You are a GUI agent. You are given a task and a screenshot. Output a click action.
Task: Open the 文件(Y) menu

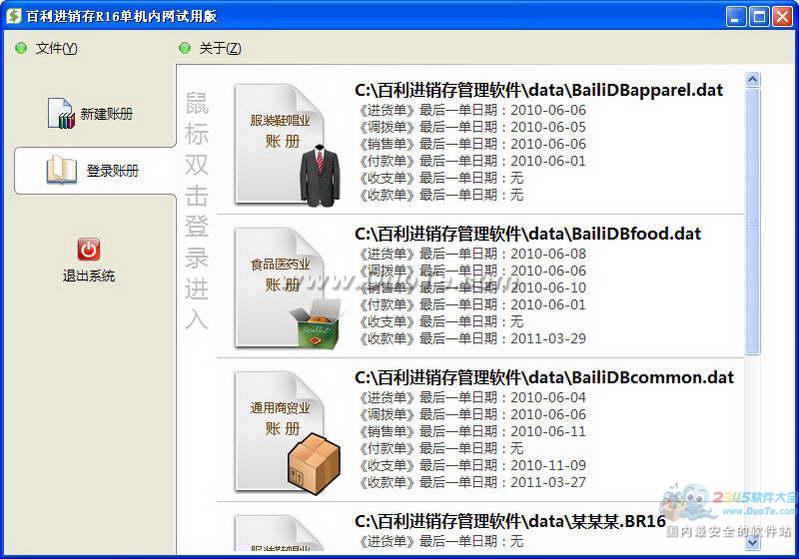coord(56,48)
